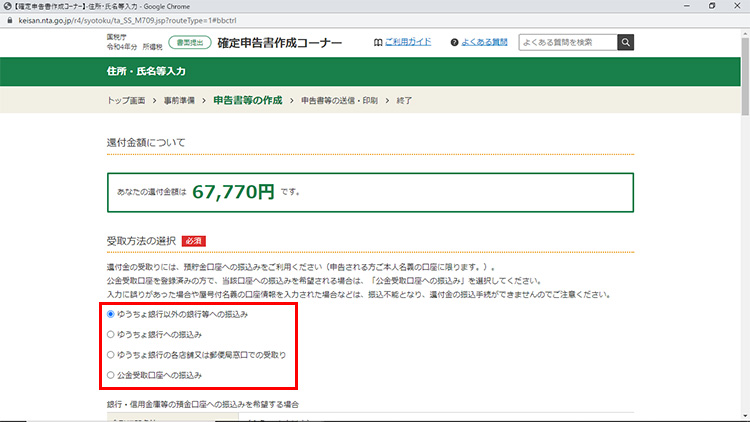Select ゆうちょ銀行への振込み radio option
The image size is (750, 422).
coord(111,334)
